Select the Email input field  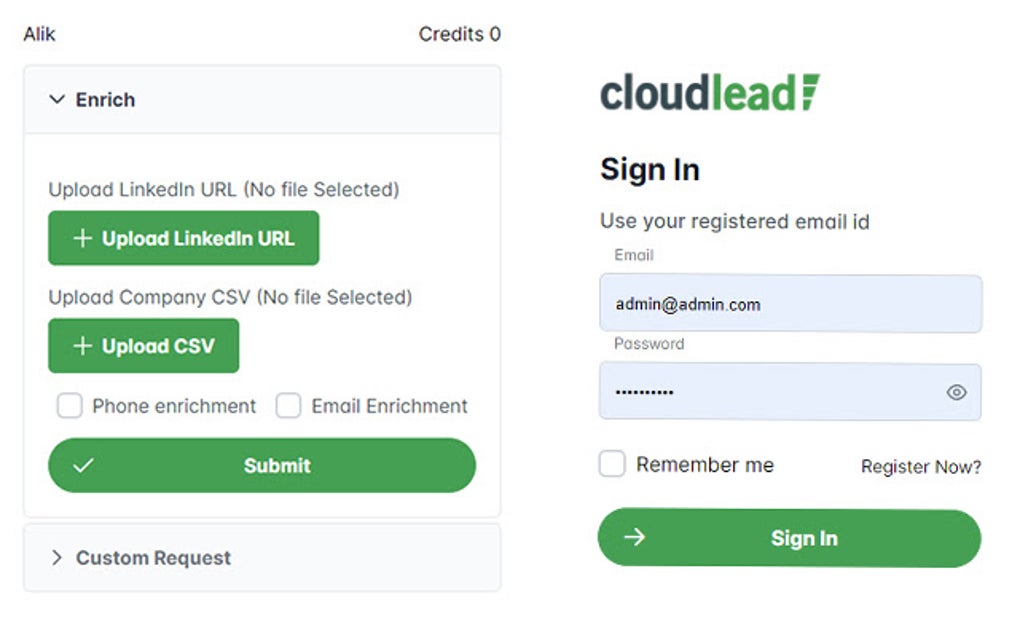pos(790,304)
